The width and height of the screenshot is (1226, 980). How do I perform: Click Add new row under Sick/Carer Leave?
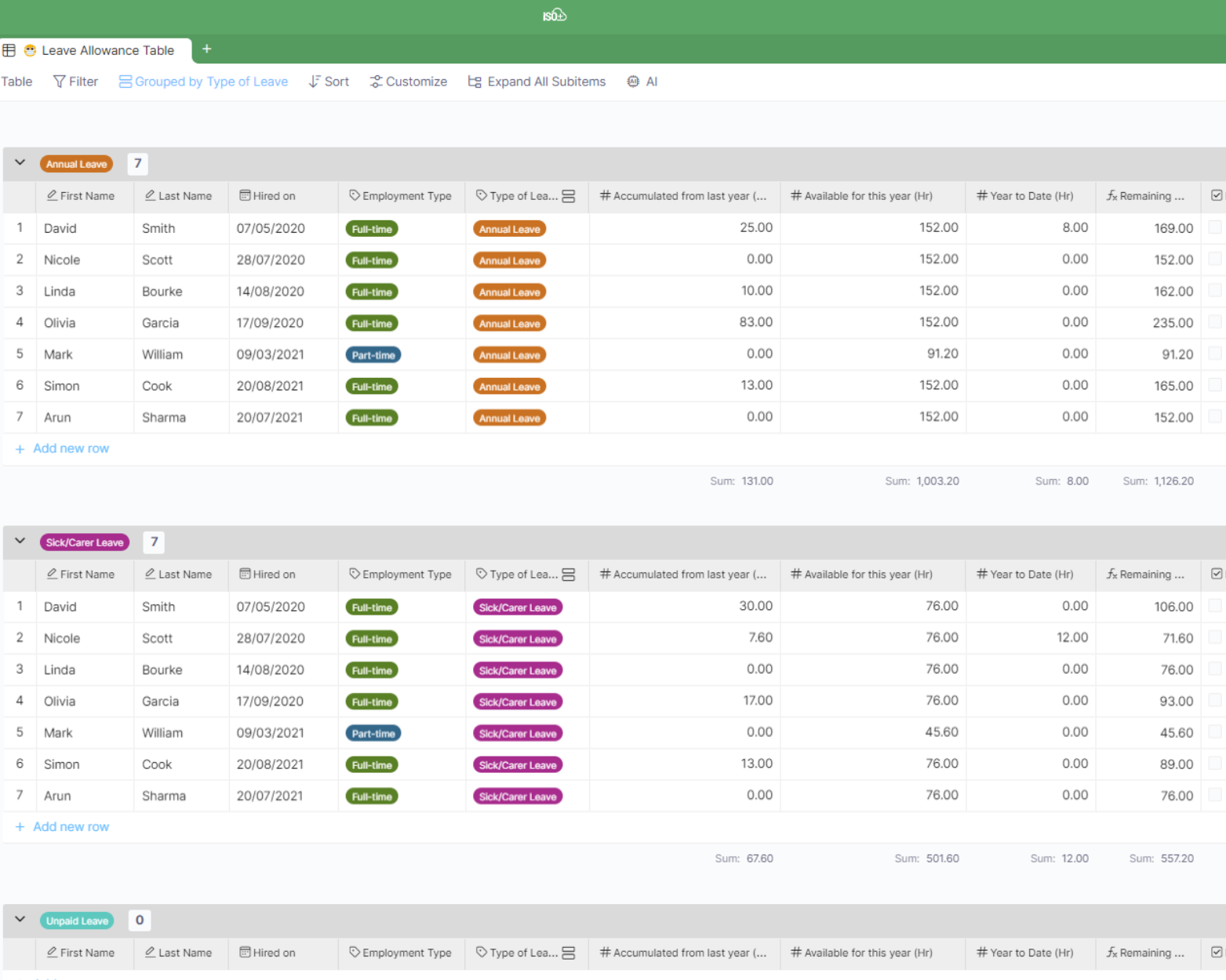pyautogui.click(x=71, y=826)
